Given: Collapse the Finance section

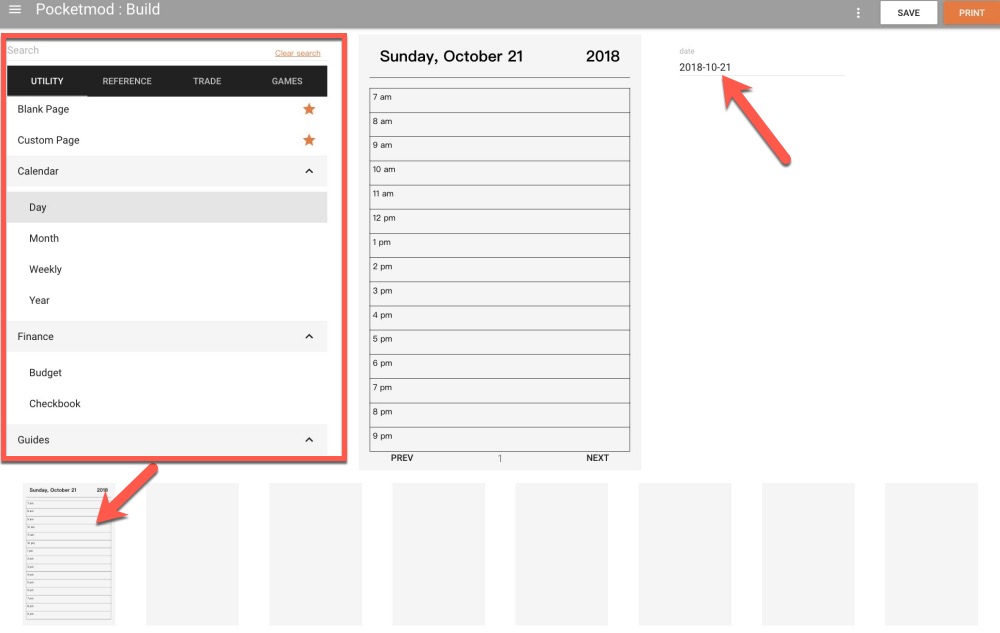Looking at the screenshot, I should click(x=309, y=337).
